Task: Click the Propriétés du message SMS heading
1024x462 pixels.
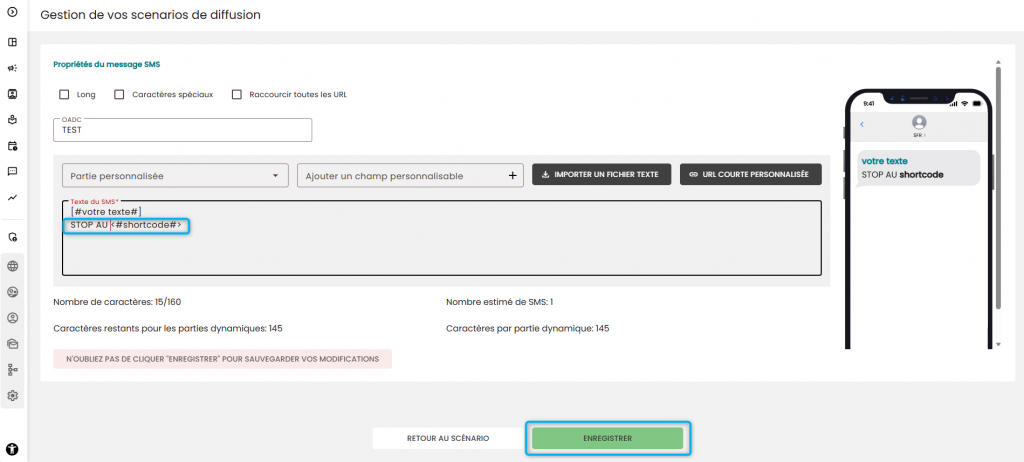Action: (106, 65)
